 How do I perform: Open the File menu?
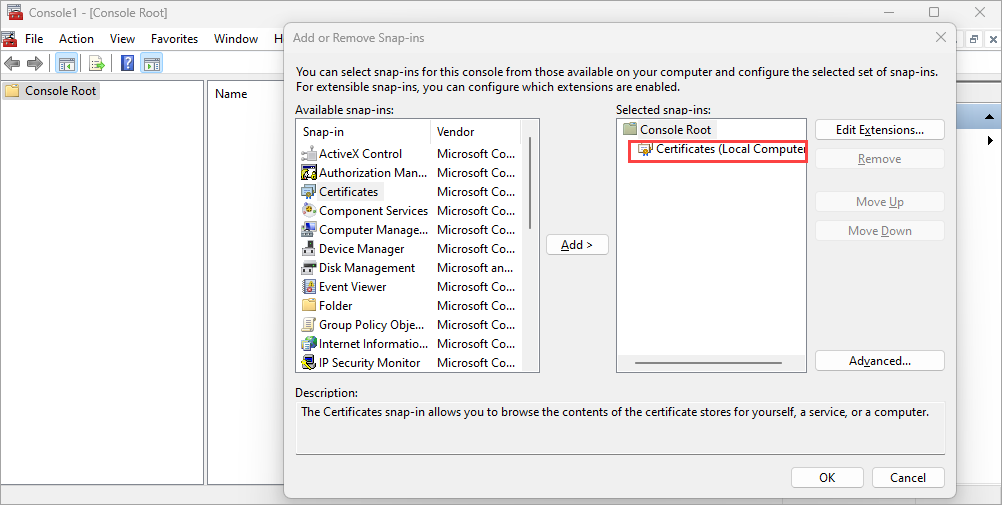34,39
